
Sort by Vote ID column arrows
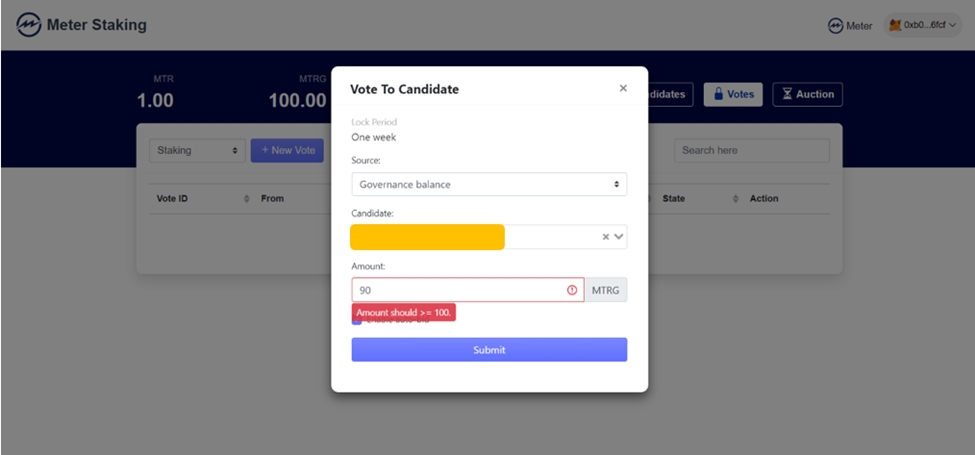tap(247, 199)
